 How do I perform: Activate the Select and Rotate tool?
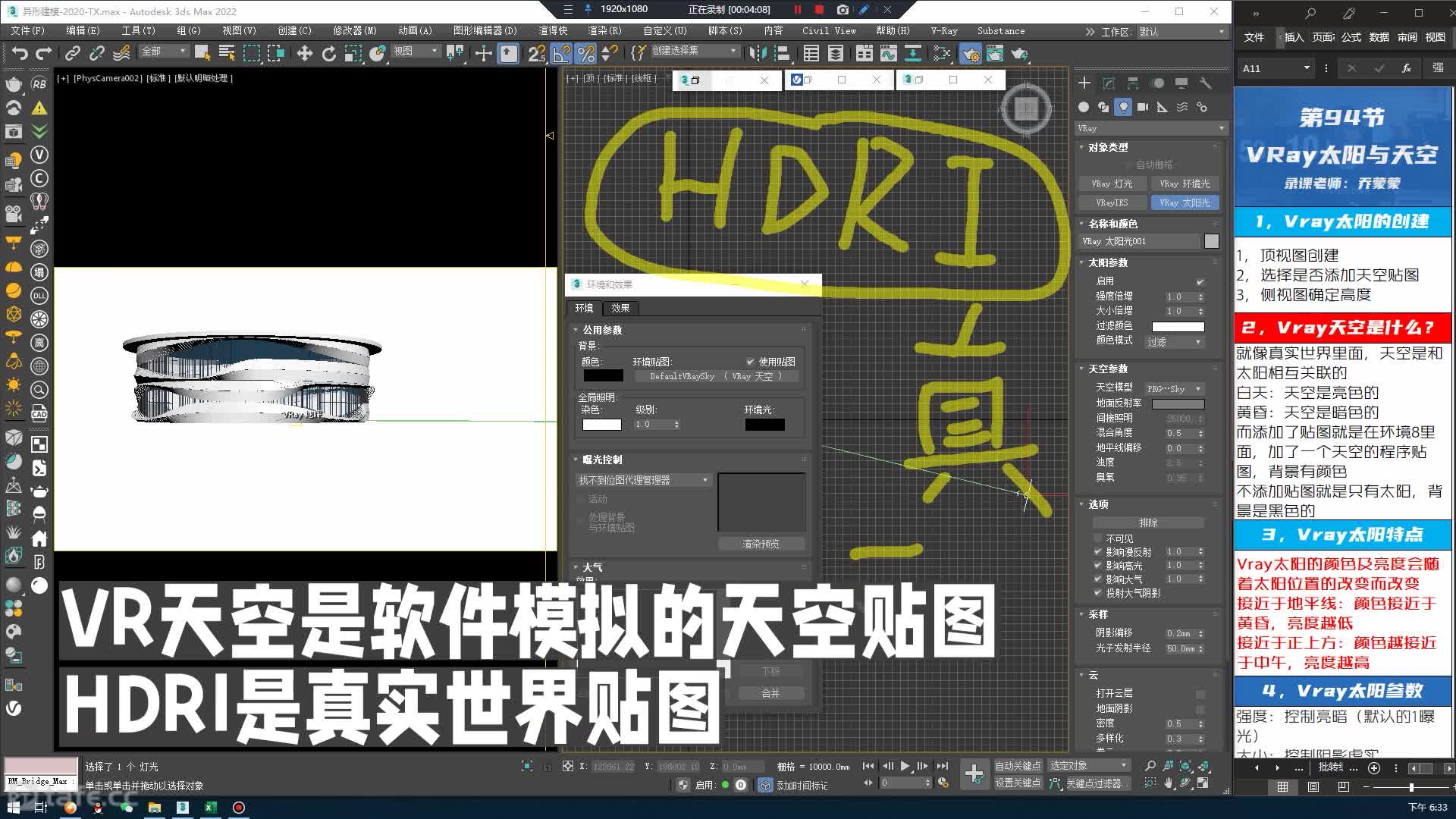point(328,53)
